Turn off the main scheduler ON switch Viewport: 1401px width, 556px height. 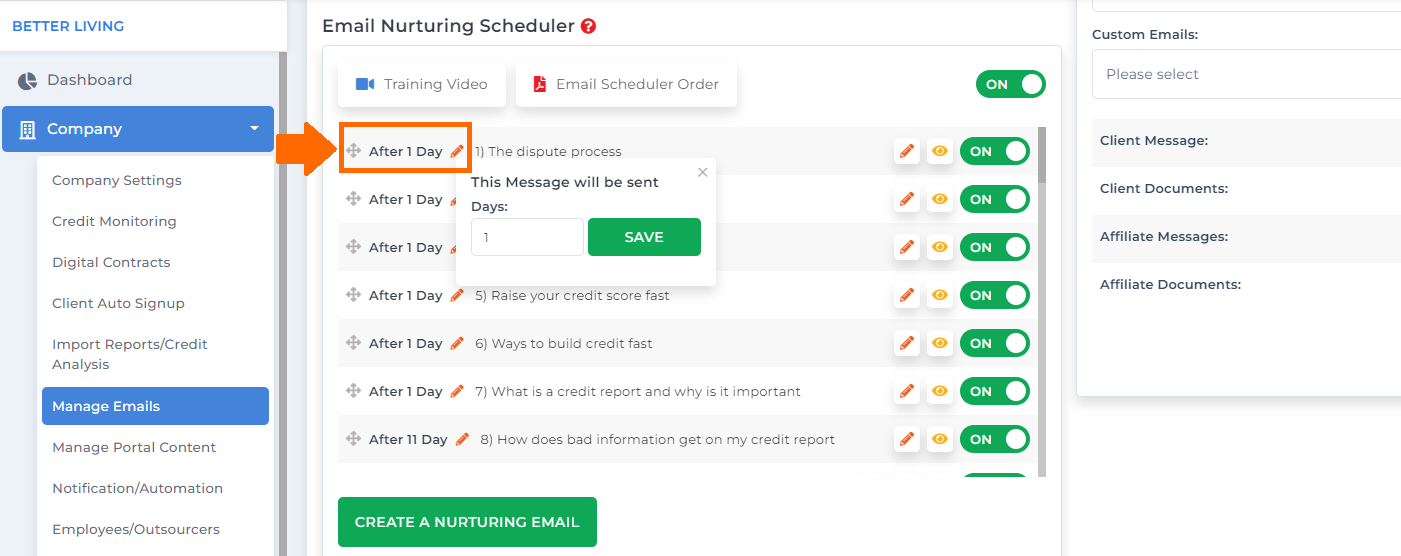pos(1010,84)
